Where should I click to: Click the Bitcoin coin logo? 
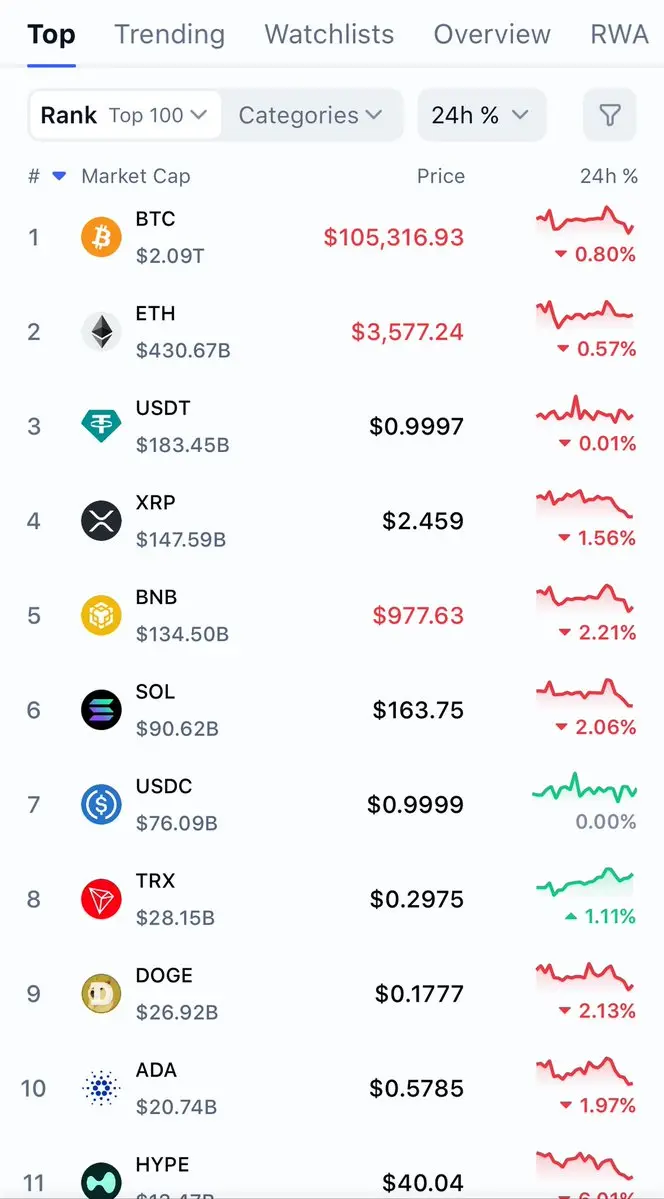[101, 237]
